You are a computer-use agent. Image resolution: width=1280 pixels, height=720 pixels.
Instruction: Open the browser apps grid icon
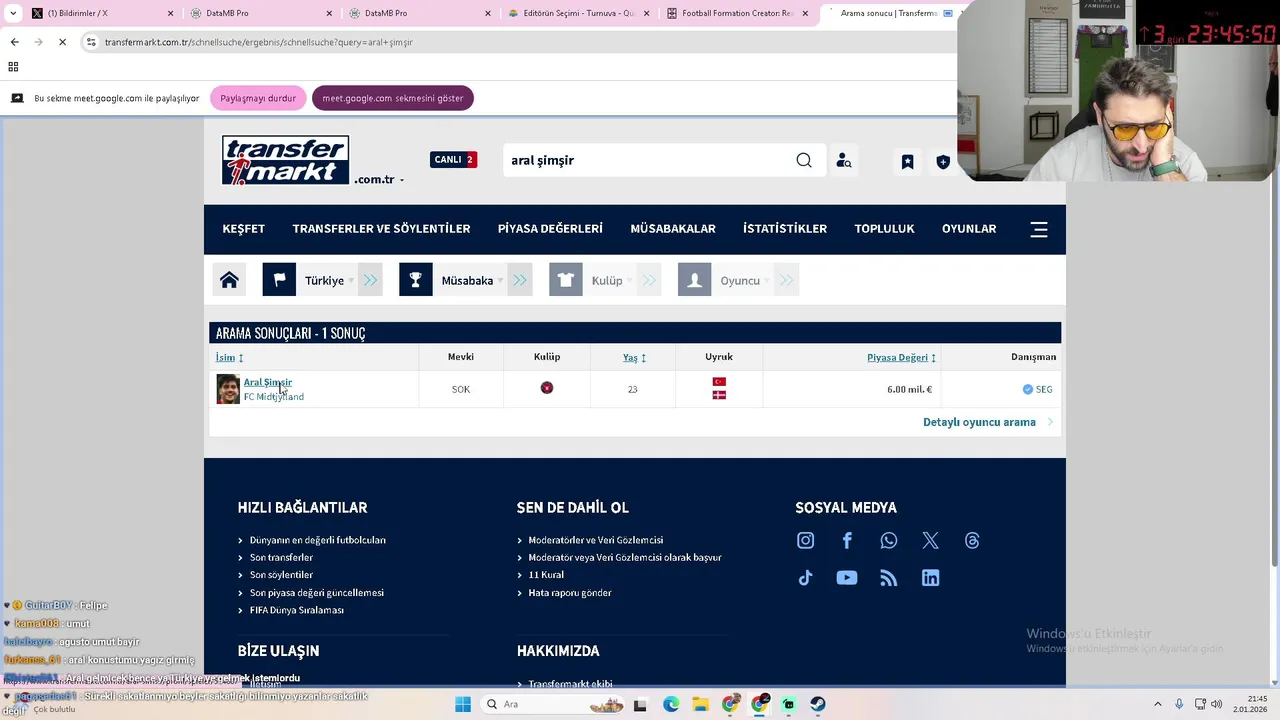tap(13, 67)
